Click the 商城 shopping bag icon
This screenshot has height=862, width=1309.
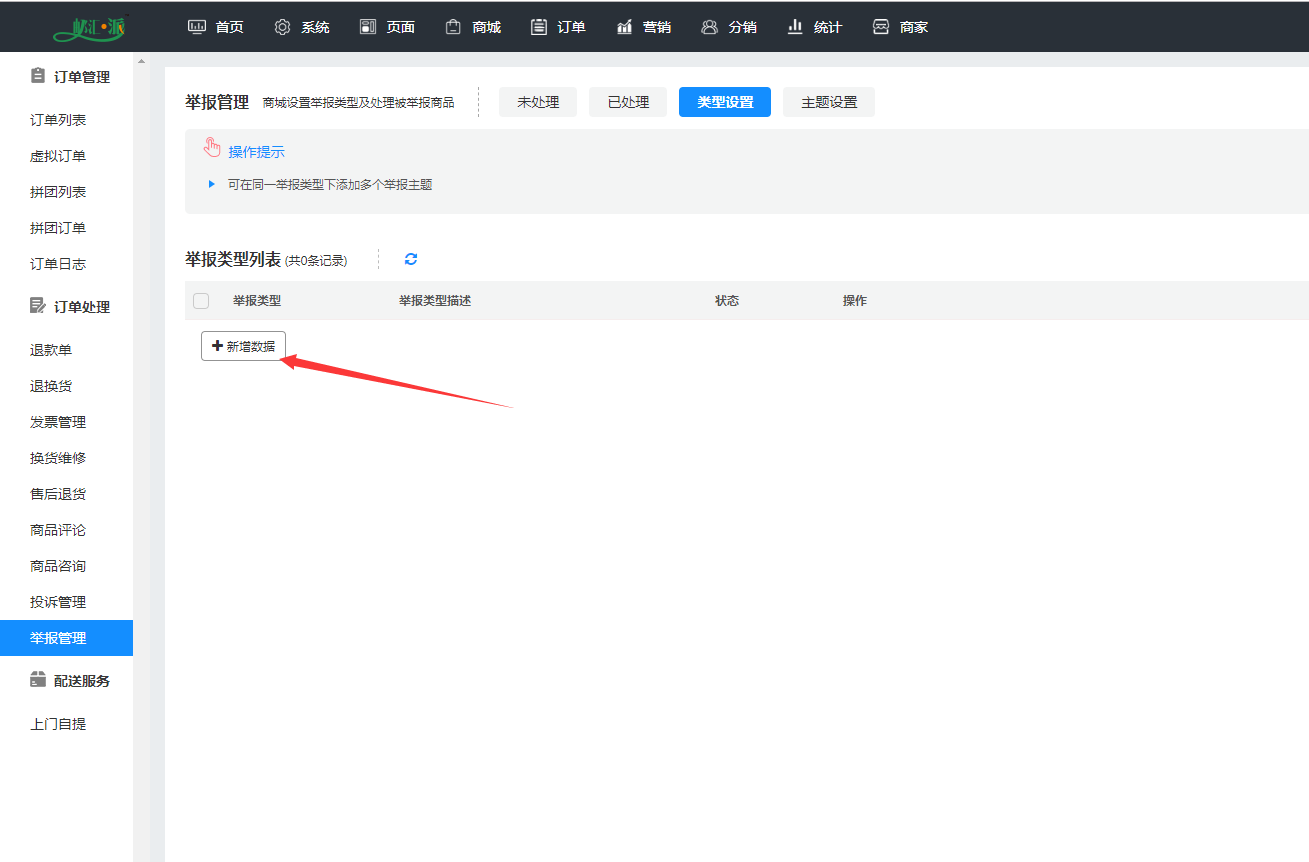tap(454, 27)
